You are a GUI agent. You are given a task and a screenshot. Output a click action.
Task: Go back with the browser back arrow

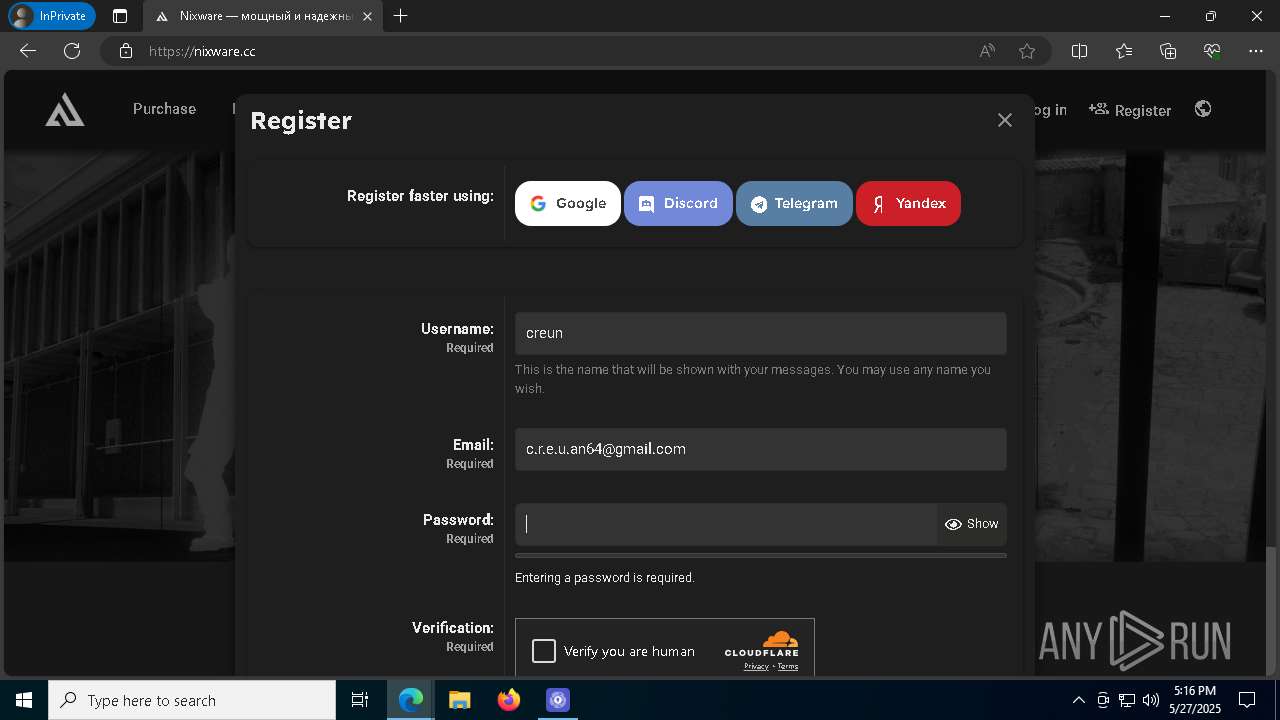[28, 51]
